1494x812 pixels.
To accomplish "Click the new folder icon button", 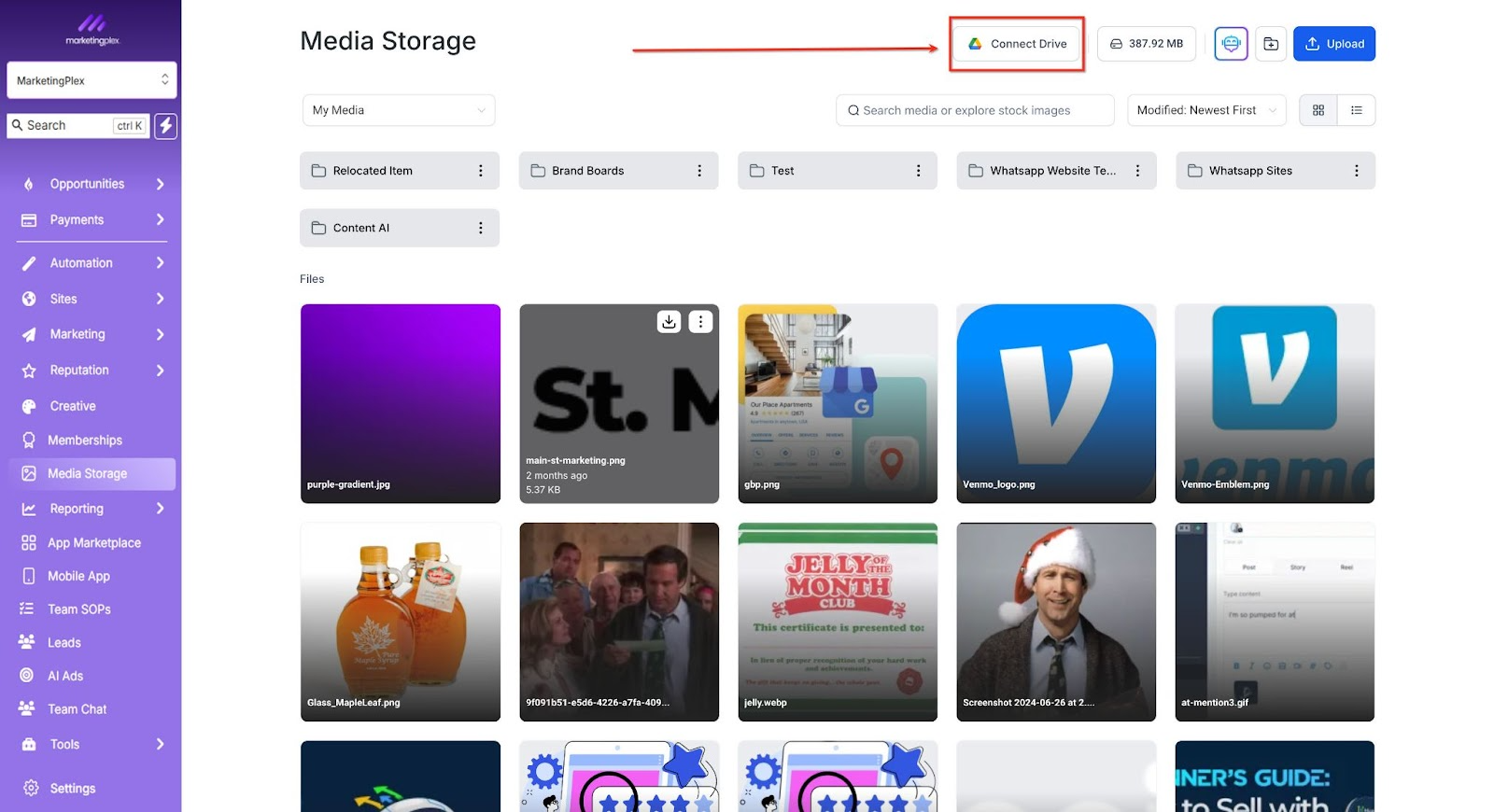I will (1271, 44).
